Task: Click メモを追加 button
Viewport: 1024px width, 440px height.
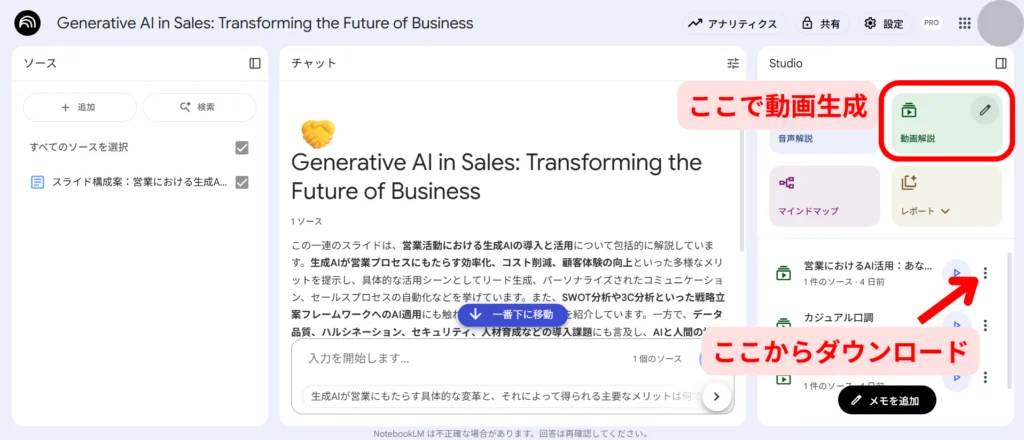Action: [x=887, y=400]
